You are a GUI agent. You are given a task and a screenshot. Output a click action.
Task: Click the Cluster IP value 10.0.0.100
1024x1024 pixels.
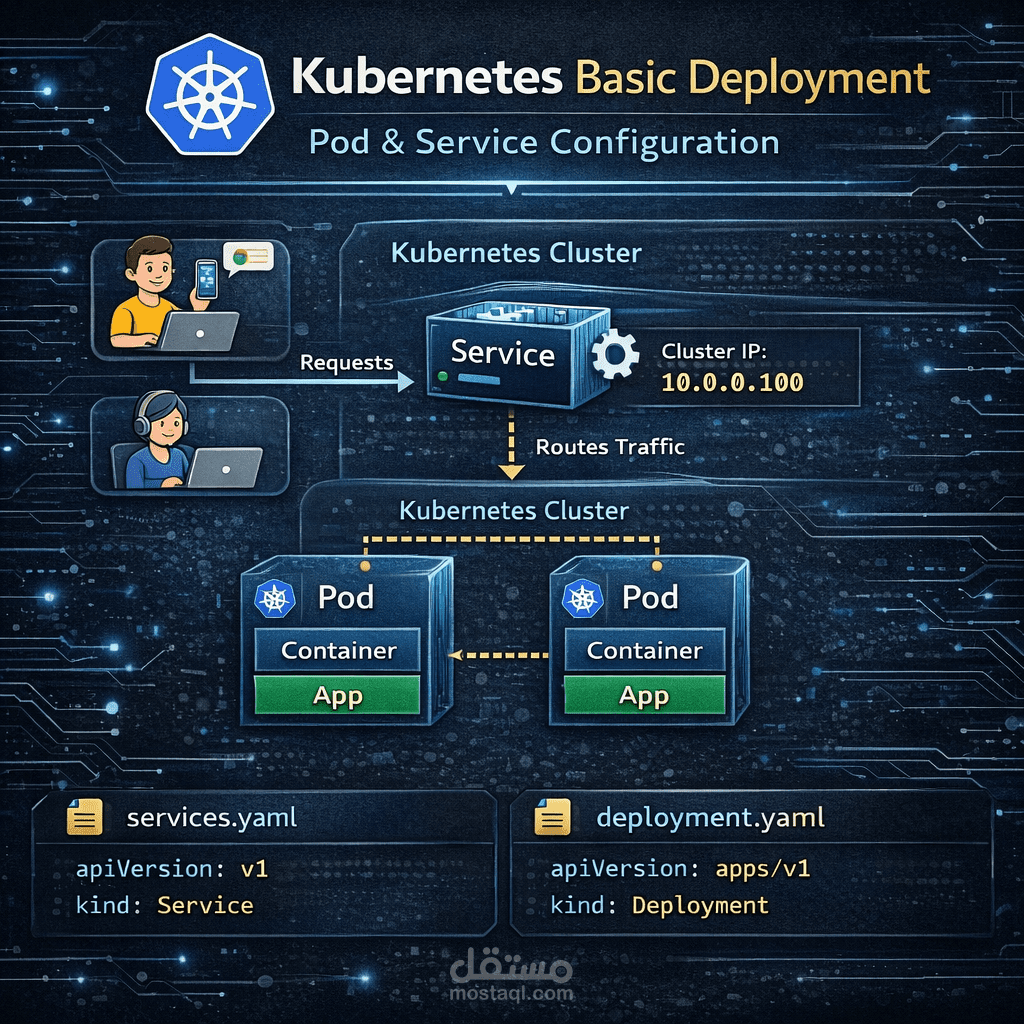tap(732, 383)
